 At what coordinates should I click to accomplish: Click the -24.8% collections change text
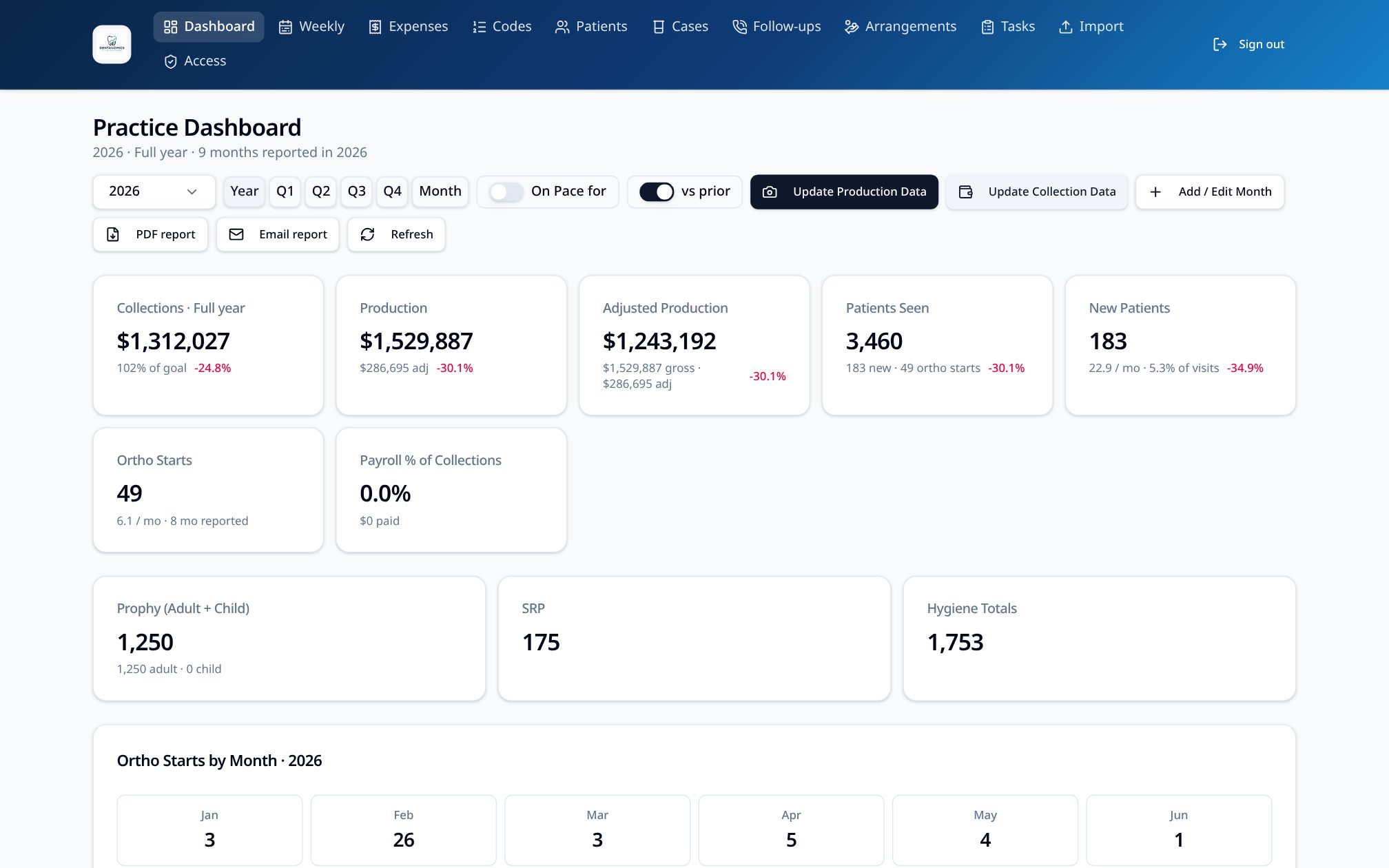coord(213,368)
